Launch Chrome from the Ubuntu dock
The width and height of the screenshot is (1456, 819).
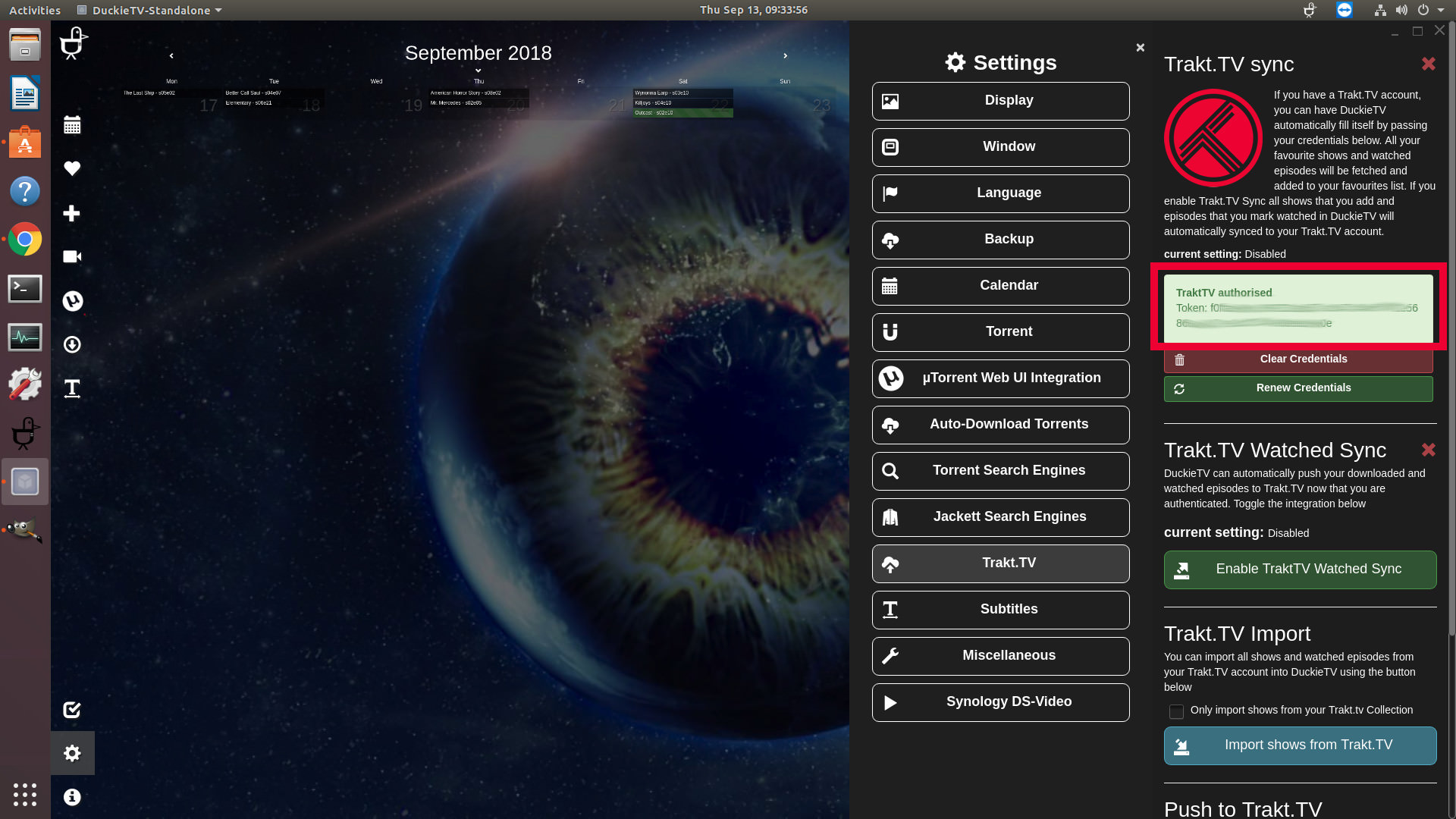click(25, 240)
